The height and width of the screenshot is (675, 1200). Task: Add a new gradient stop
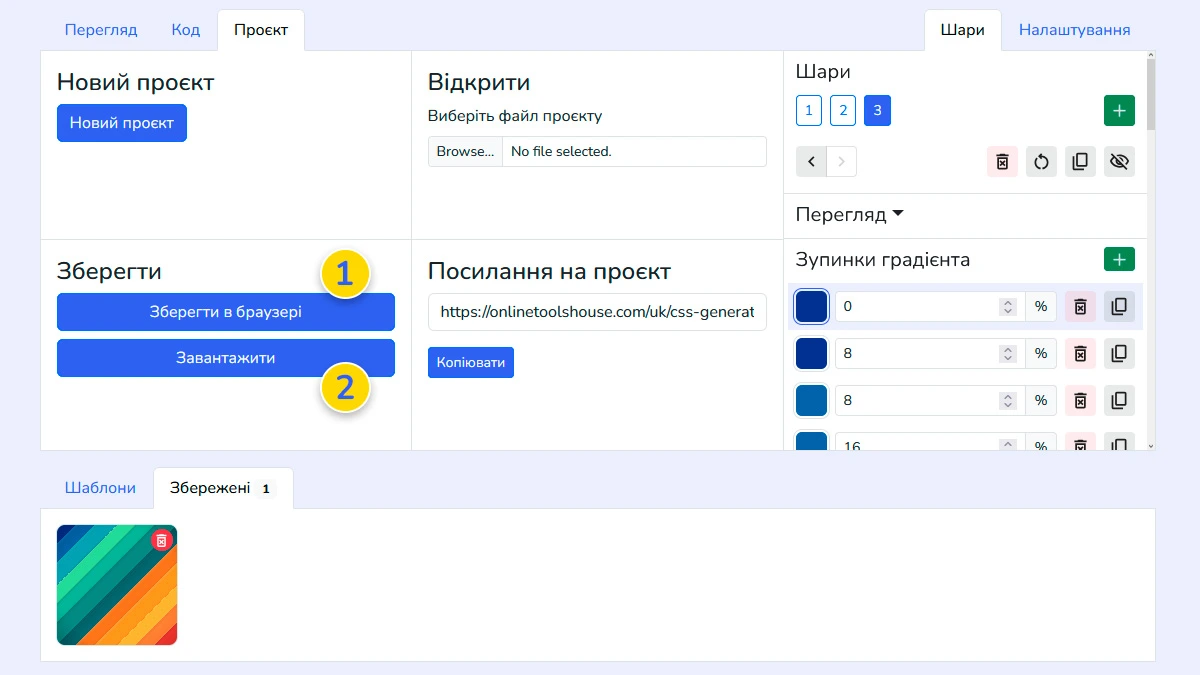1119,258
